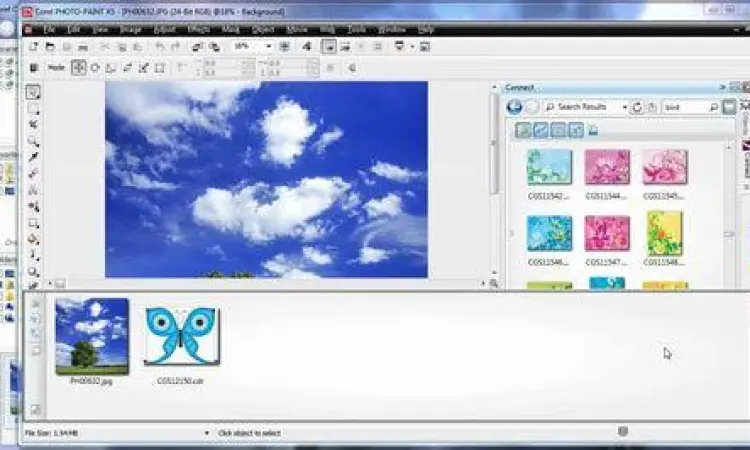The image size is (750, 450).
Task: Select the Eraser tool
Action: coord(33,174)
